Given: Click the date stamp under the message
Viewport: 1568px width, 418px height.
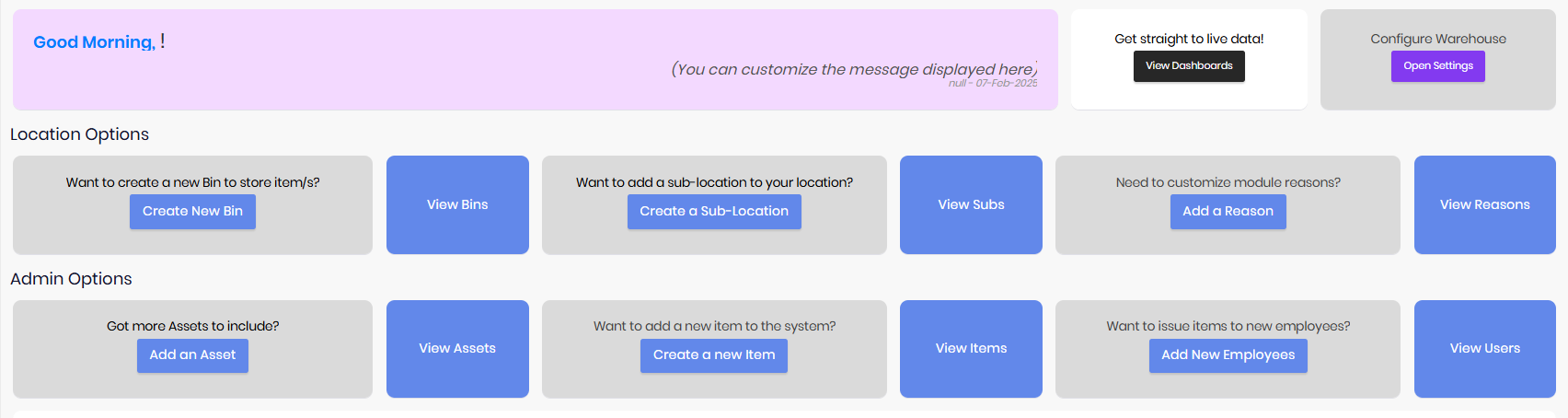Looking at the screenshot, I should [x=993, y=84].
